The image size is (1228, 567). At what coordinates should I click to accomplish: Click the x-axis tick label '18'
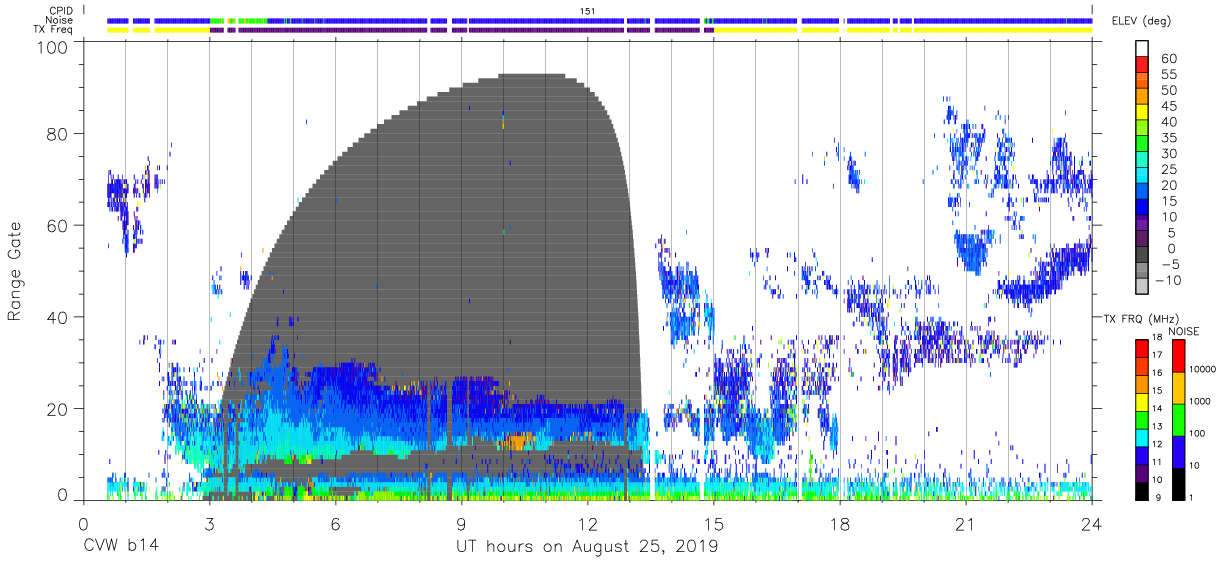pos(840,523)
